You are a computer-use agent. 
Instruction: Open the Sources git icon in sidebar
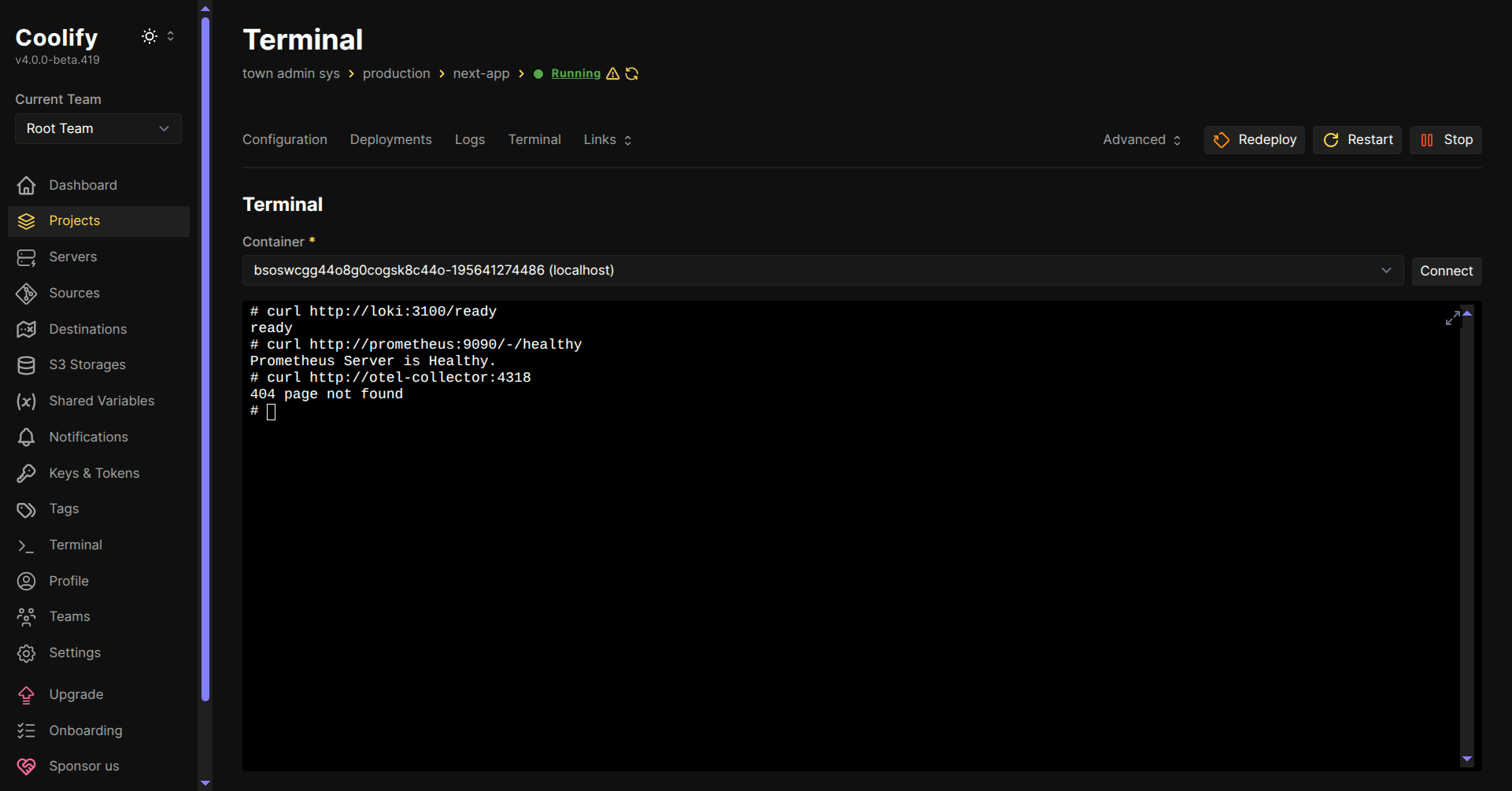tap(27, 294)
